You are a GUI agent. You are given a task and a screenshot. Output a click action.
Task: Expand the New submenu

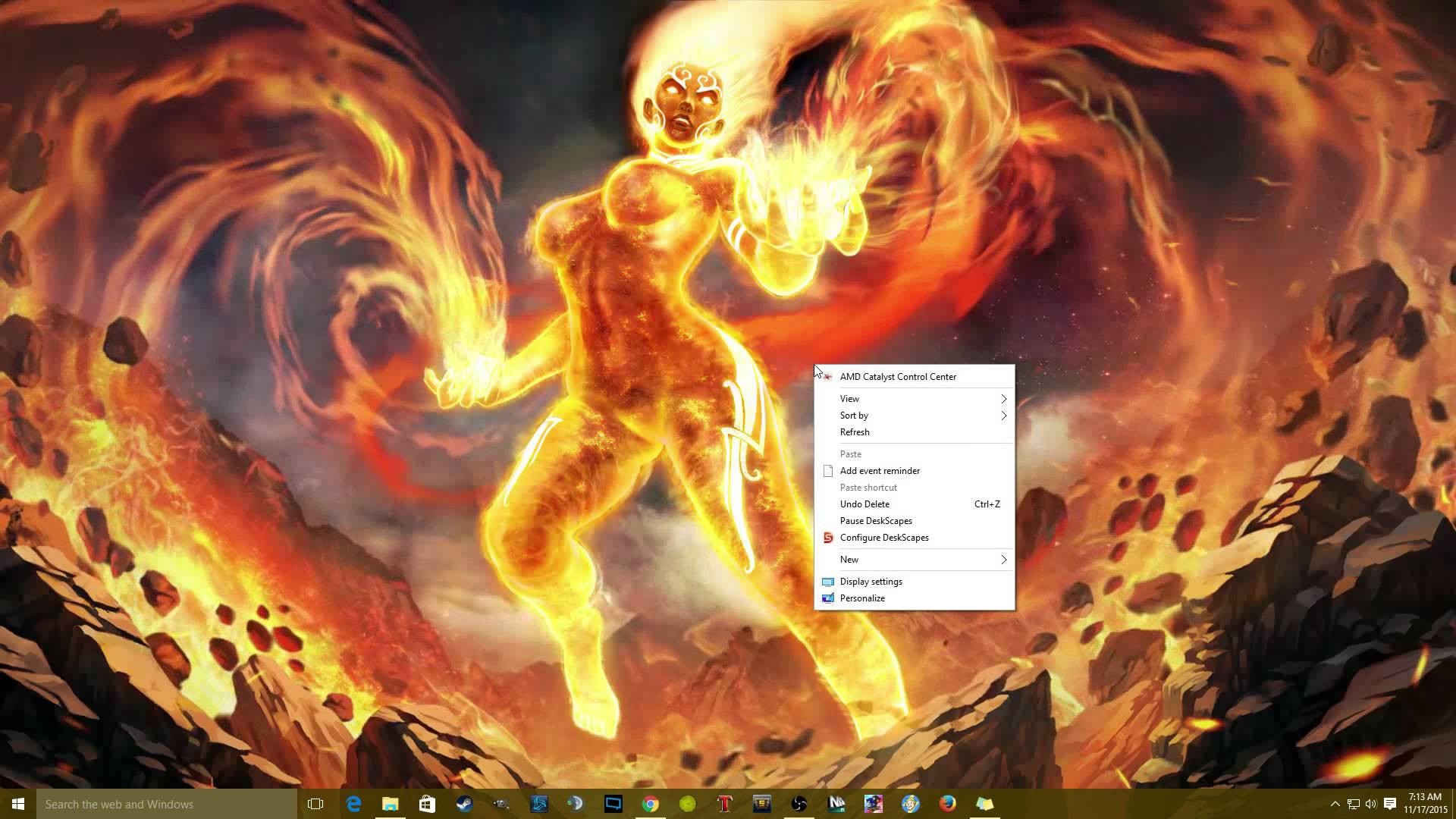point(849,560)
